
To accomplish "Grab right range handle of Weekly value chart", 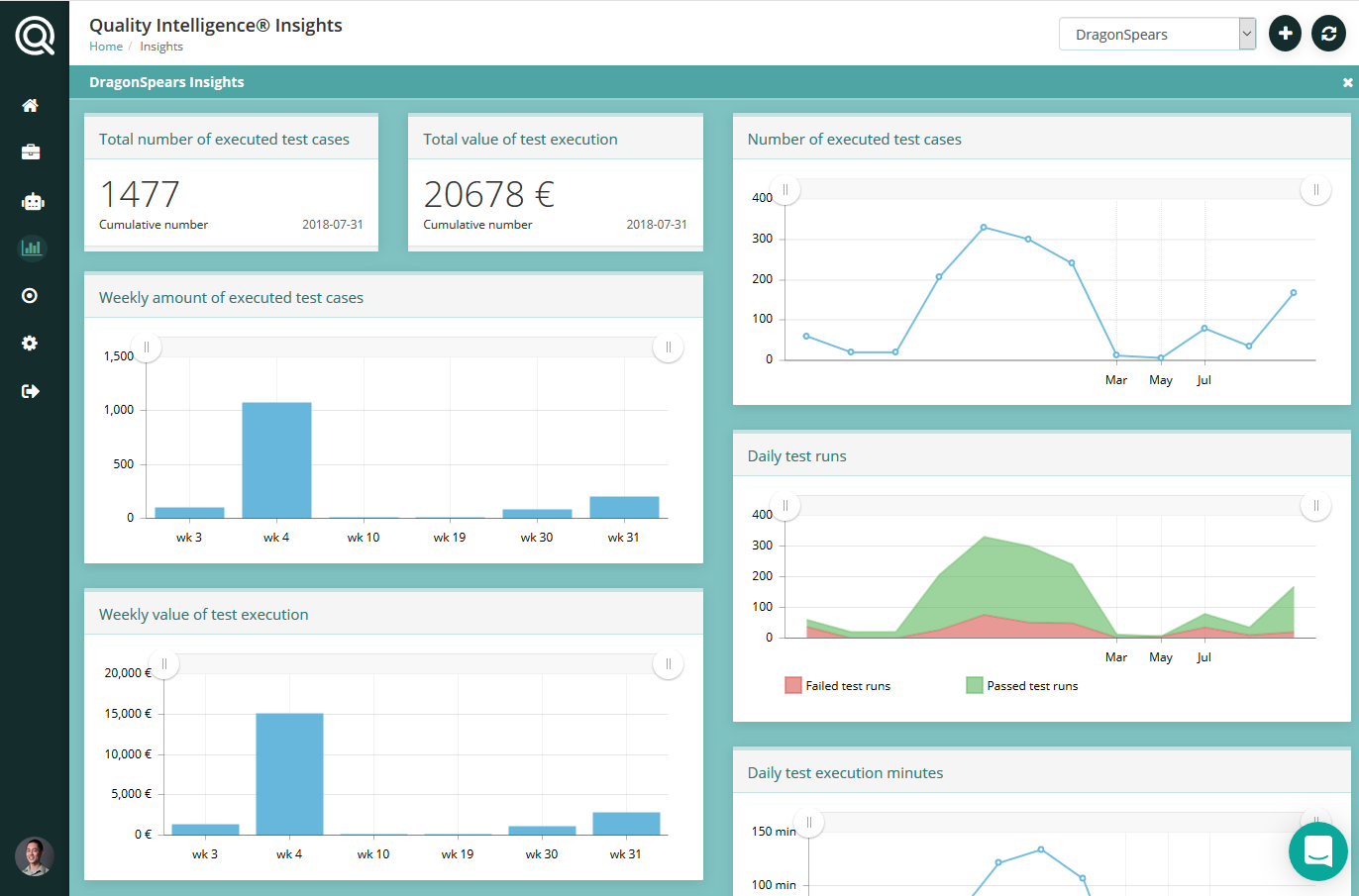I will pos(669,664).
